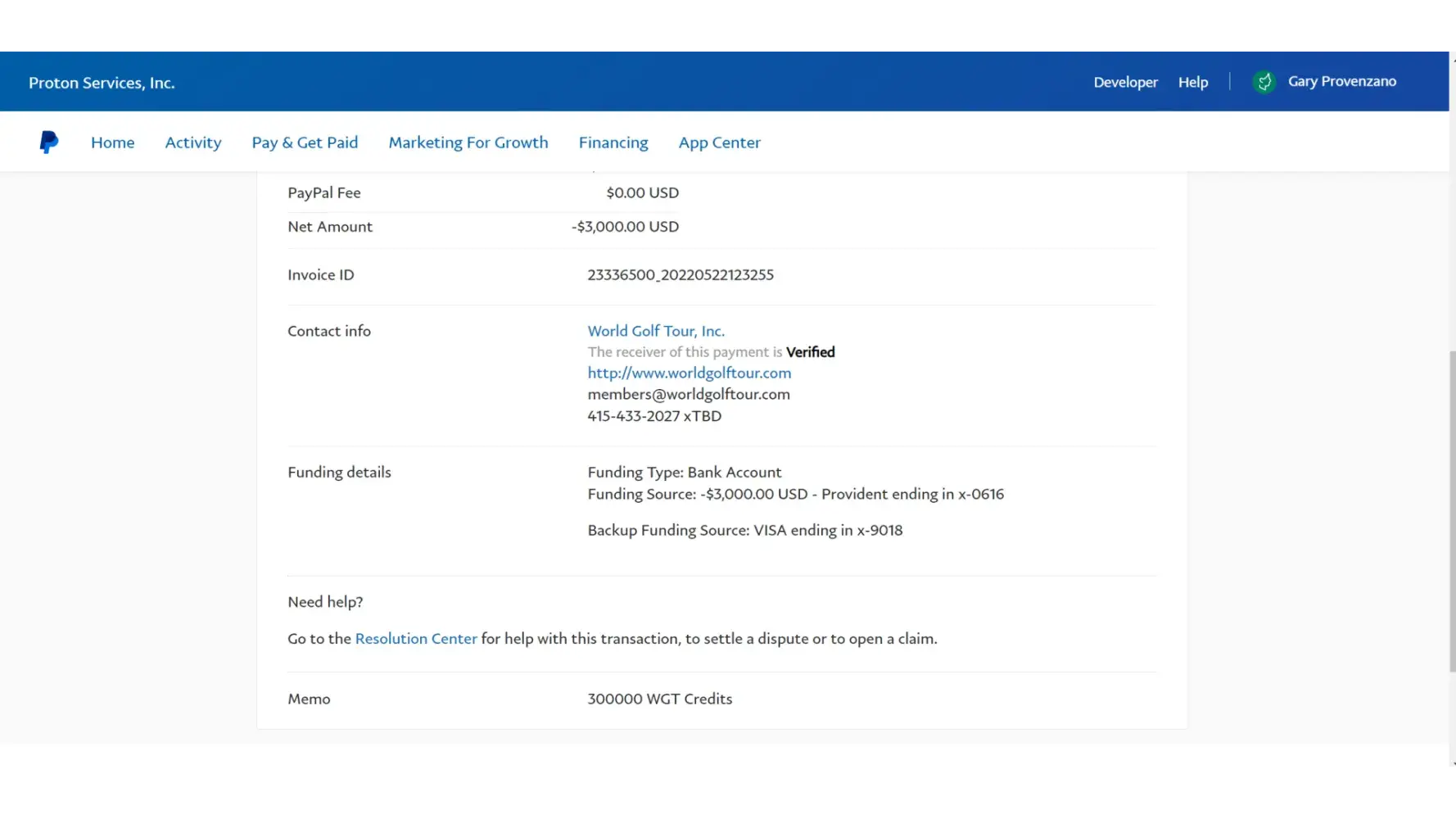Click the Backup Funding Source VISA line

pyautogui.click(x=745, y=530)
